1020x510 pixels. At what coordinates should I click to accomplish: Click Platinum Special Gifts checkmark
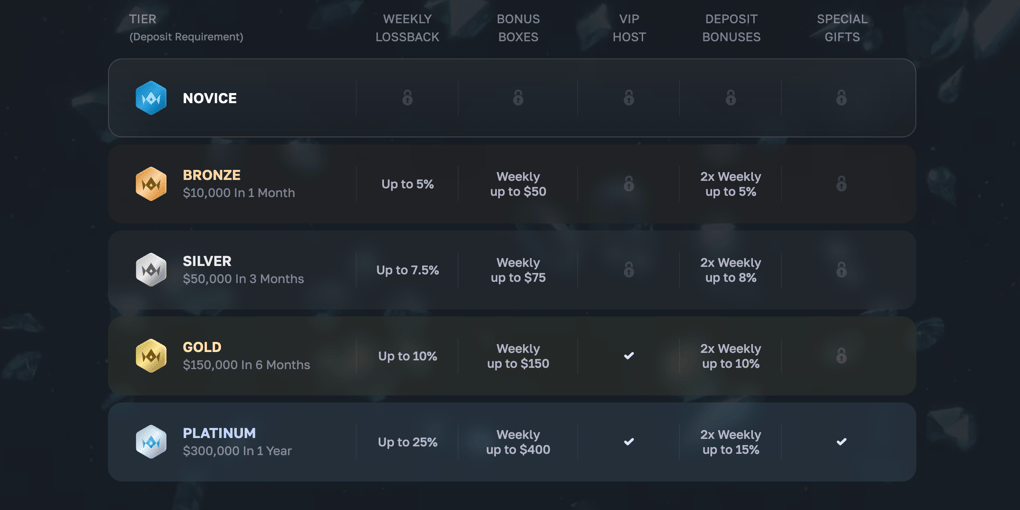pos(841,442)
